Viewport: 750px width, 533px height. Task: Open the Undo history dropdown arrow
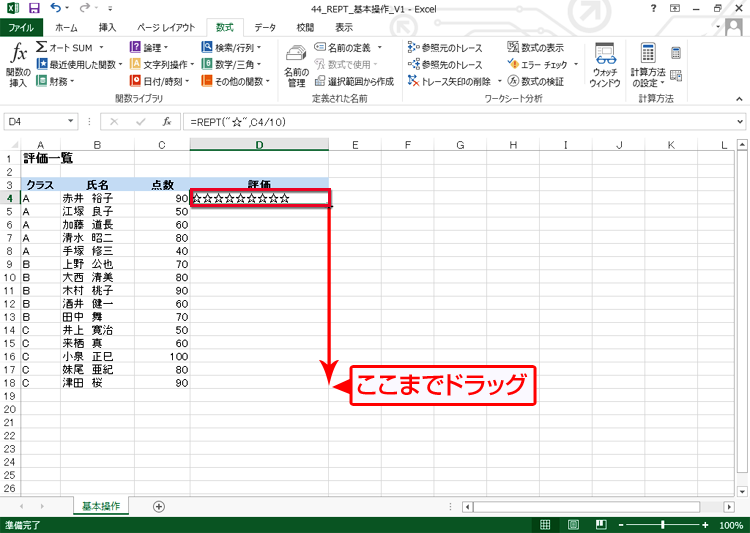pos(66,8)
